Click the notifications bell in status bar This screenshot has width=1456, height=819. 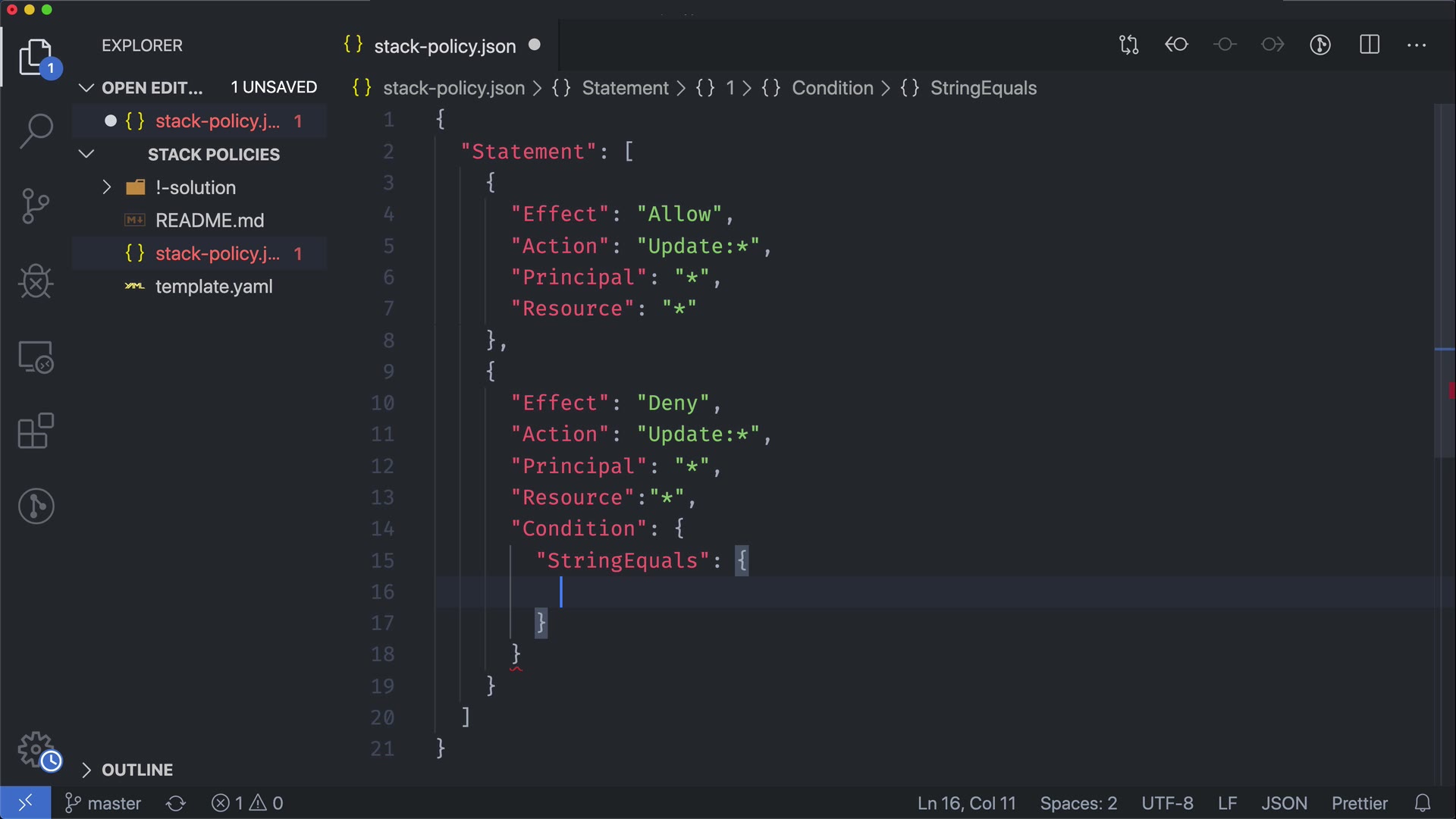pyautogui.click(x=1423, y=803)
